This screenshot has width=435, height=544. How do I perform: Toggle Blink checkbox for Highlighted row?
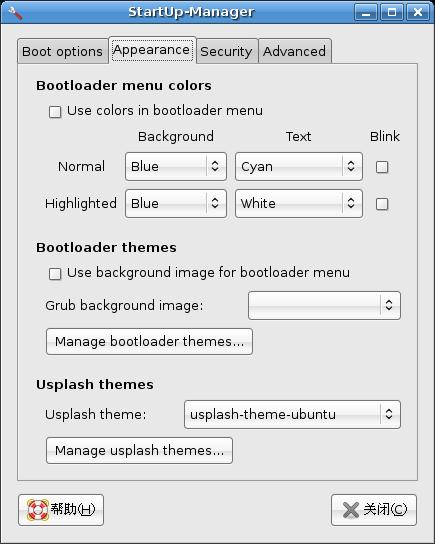pyautogui.click(x=382, y=204)
